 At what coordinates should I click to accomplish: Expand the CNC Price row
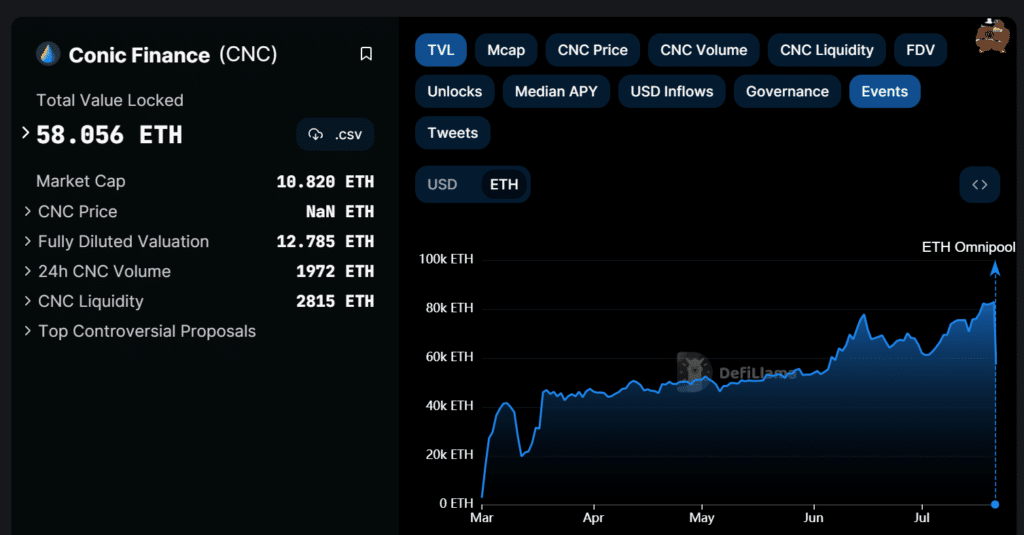tap(27, 211)
